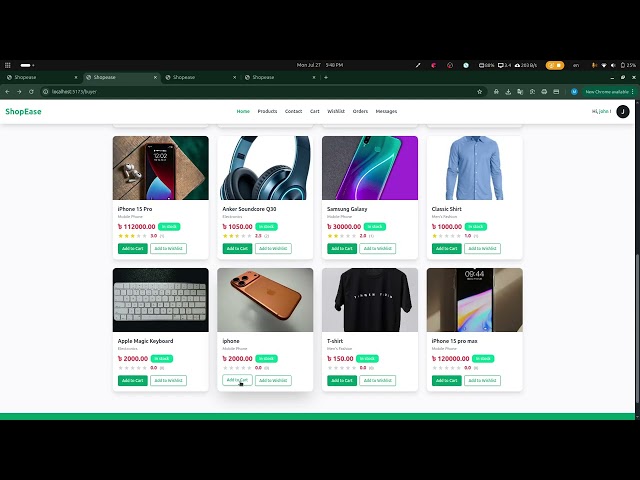Add iPhone 15 pro max to wishlist
This screenshot has width=640, height=480.
coord(482,380)
